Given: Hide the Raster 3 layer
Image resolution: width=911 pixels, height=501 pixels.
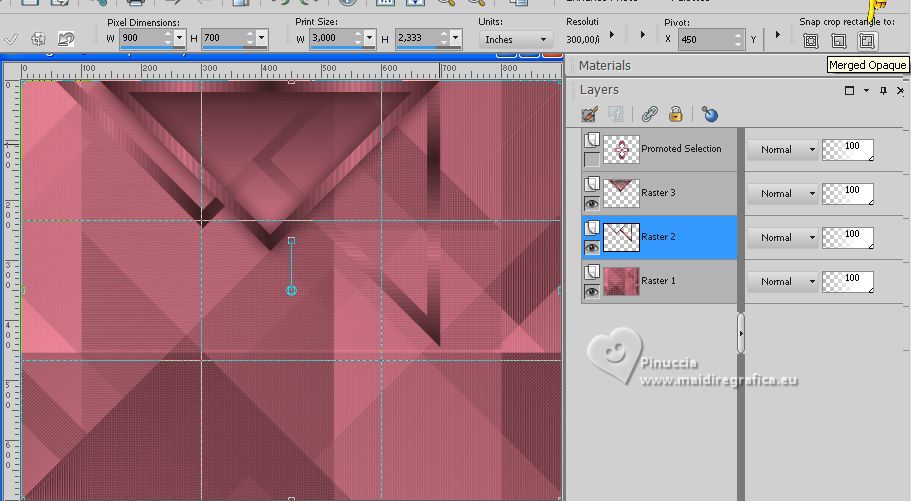Looking at the screenshot, I should (591, 203).
